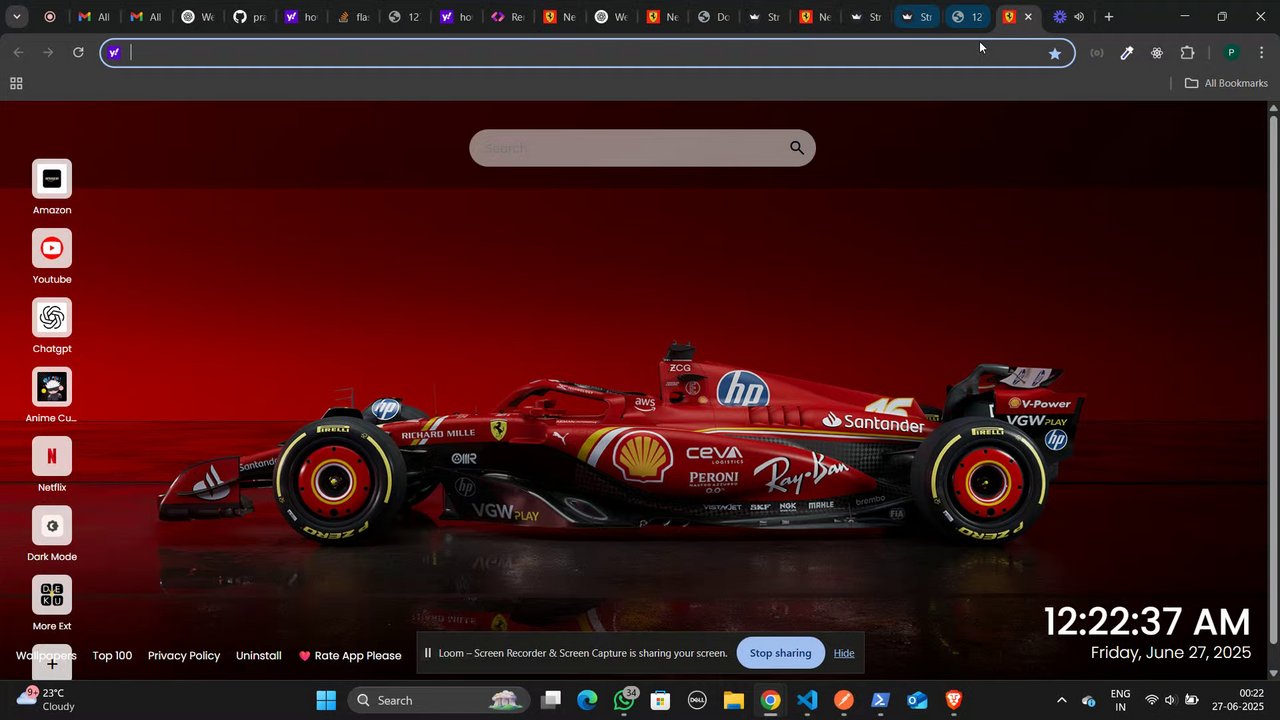The width and height of the screenshot is (1280, 720).
Task: Focus the page Search input field
Action: click(642, 148)
